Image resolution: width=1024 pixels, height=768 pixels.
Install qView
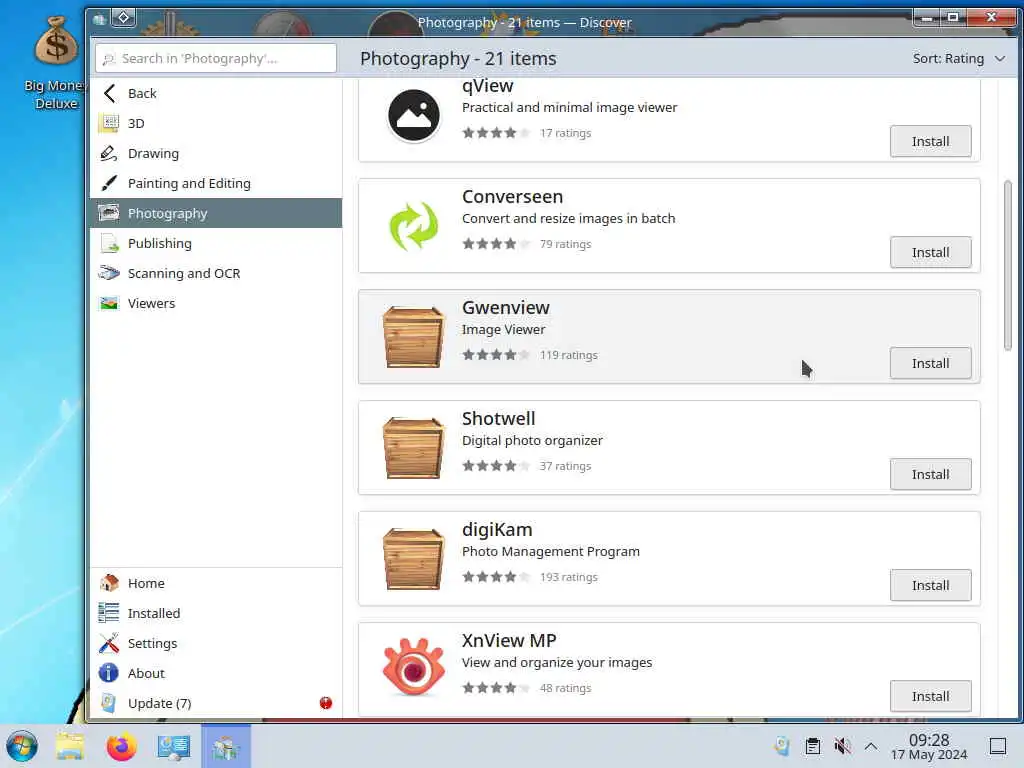[x=930, y=141]
